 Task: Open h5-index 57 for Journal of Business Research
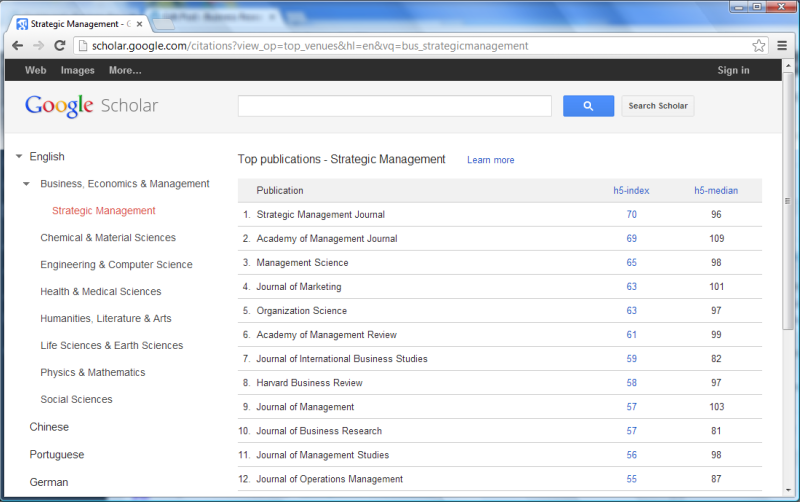(632, 431)
